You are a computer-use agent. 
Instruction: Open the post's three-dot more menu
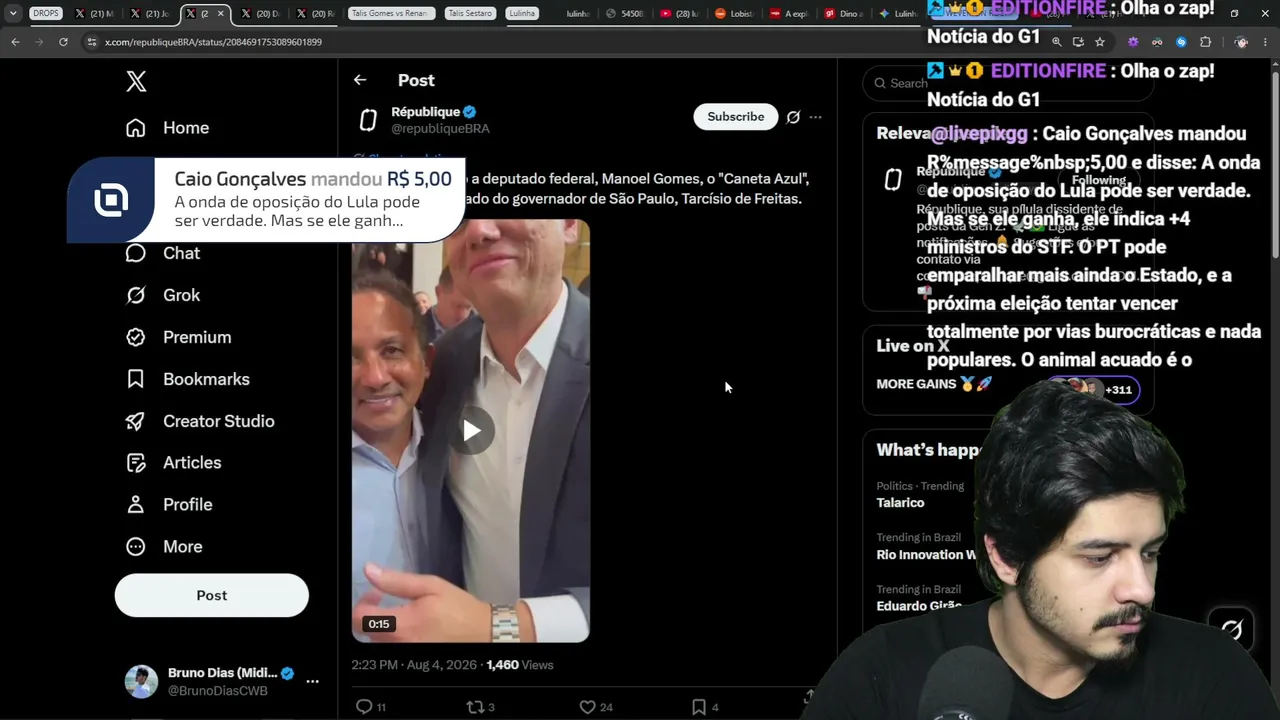[816, 117]
